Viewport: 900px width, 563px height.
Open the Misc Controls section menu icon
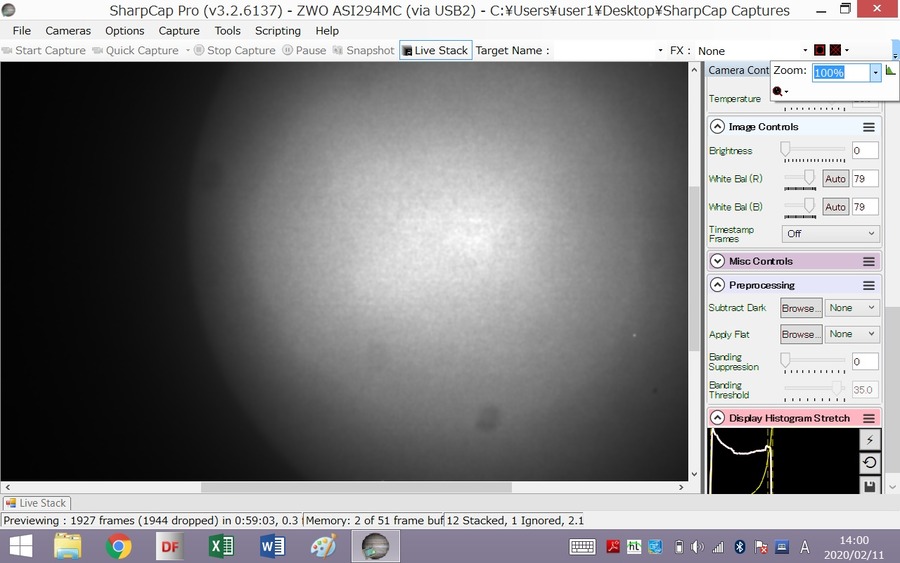click(x=868, y=262)
